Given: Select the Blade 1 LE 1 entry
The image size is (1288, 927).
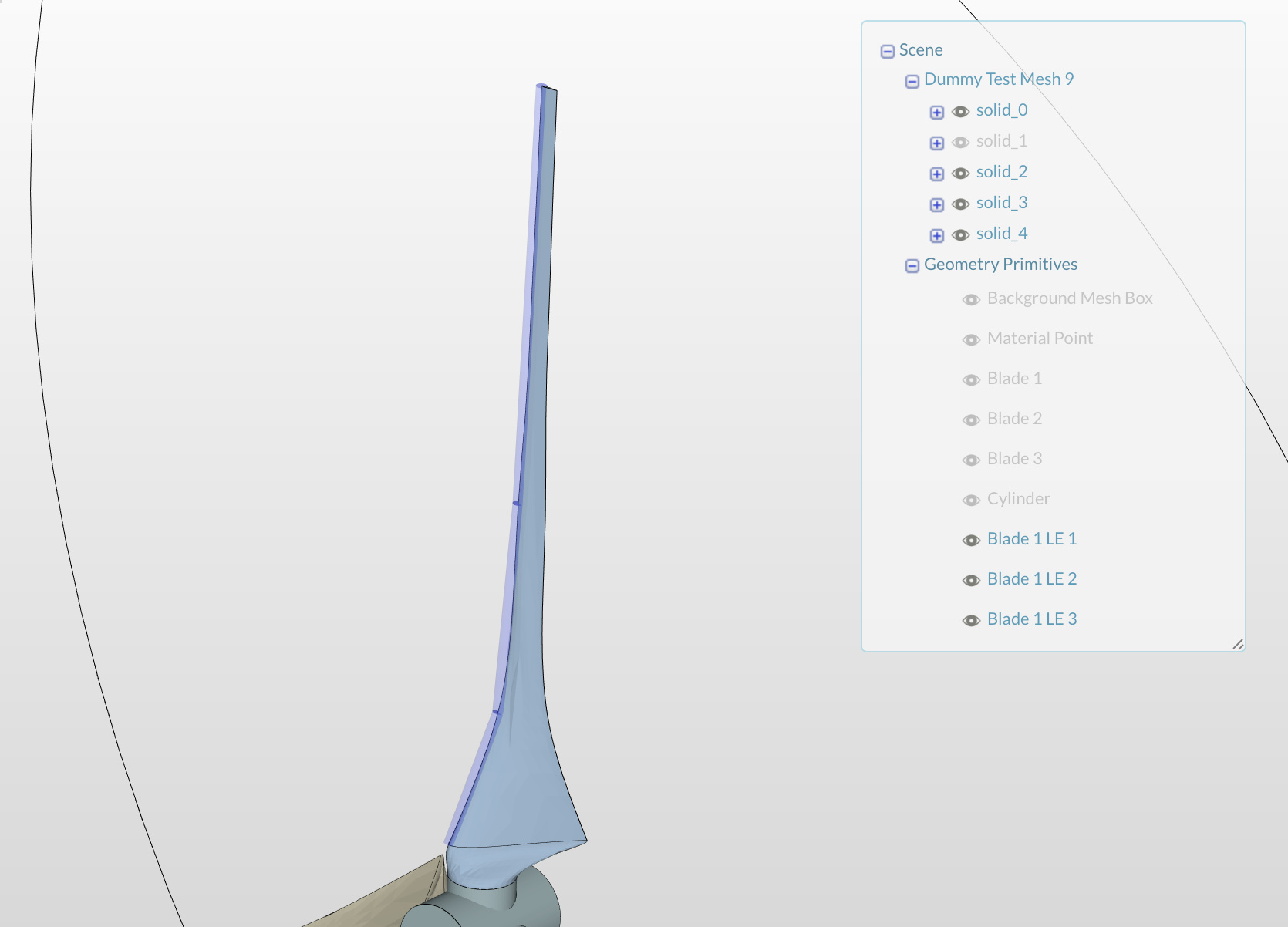Looking at the screenshot, I should tap(1032, 539).
